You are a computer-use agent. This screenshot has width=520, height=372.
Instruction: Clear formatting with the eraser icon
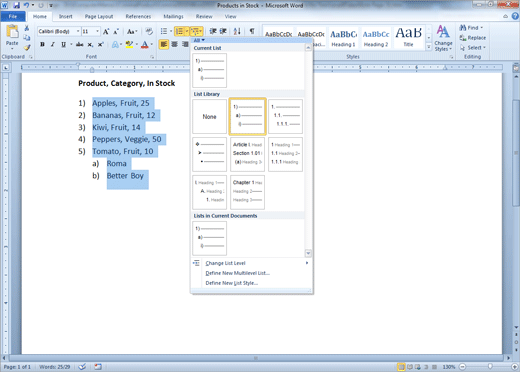coord(149,32)
